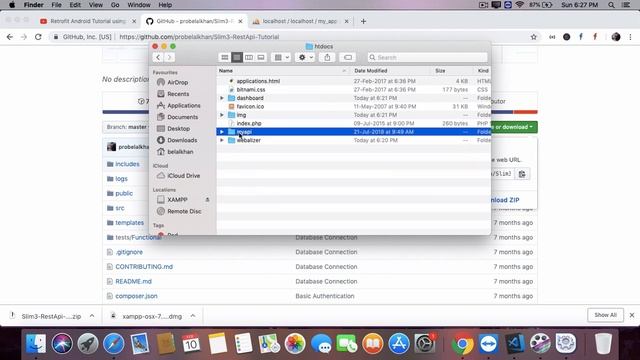Image resolution: width=640 pixels, height=360 pixels.
Task: Switch Finder to gallery view
Action: [261, 58]
